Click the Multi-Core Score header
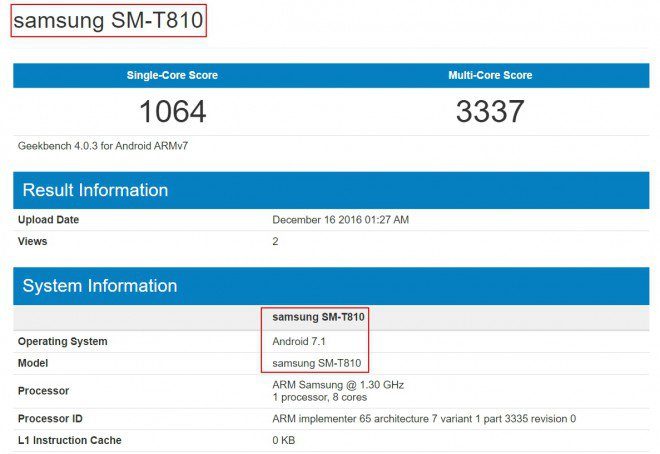 point(490,75)
